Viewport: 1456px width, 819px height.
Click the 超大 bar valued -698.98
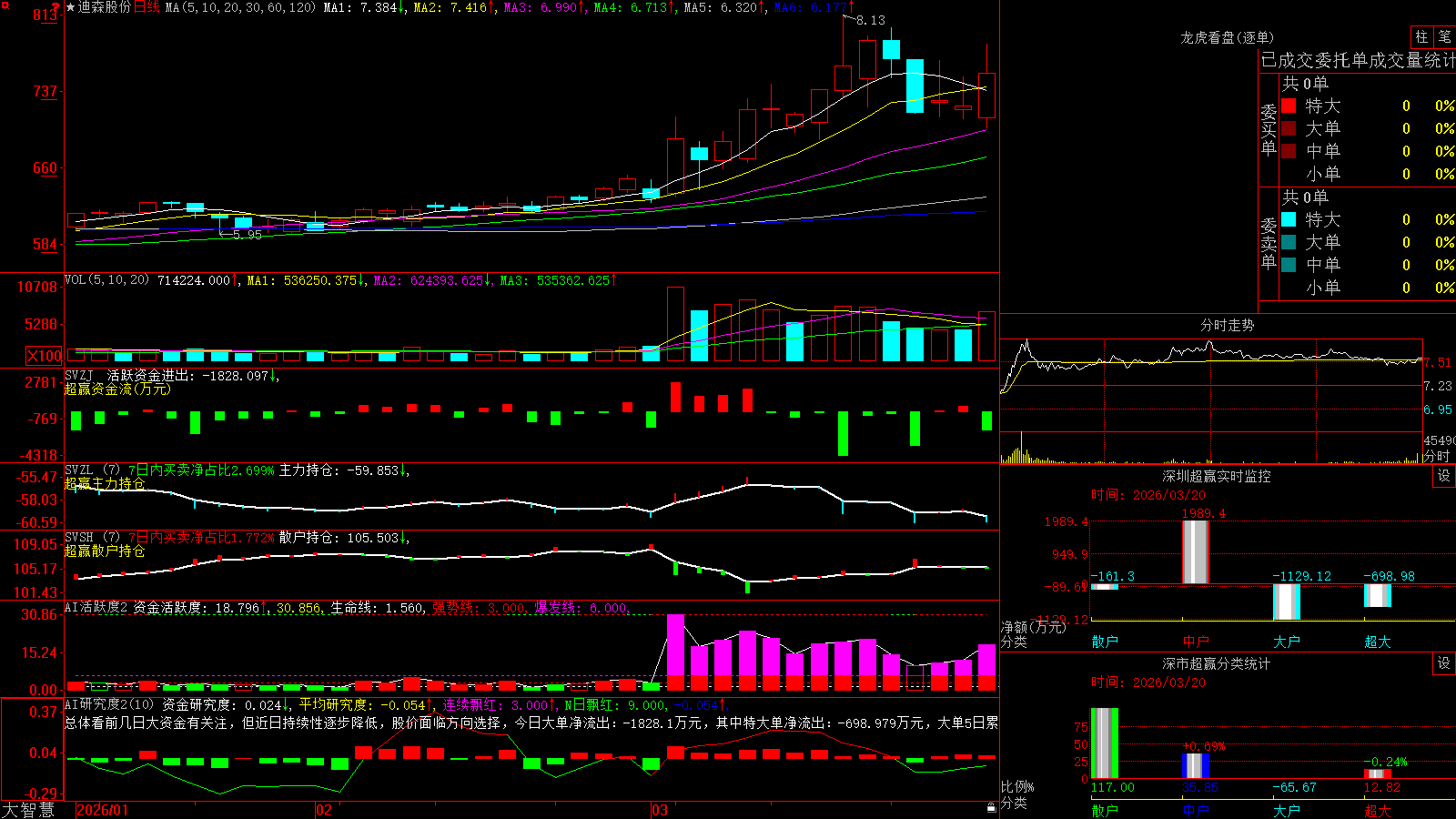(1378, 595)
